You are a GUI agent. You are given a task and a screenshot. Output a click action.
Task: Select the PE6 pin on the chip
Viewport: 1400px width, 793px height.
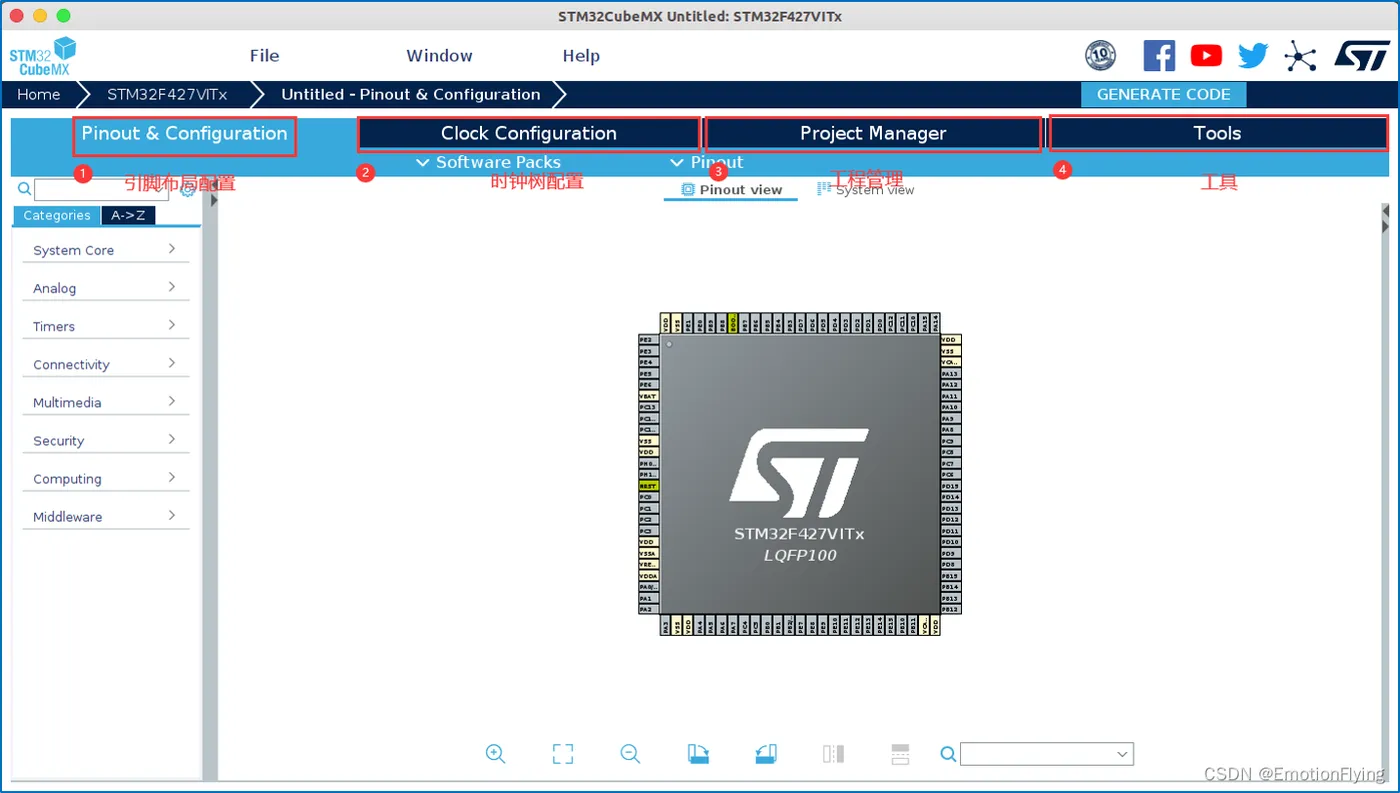click(648, 385)
